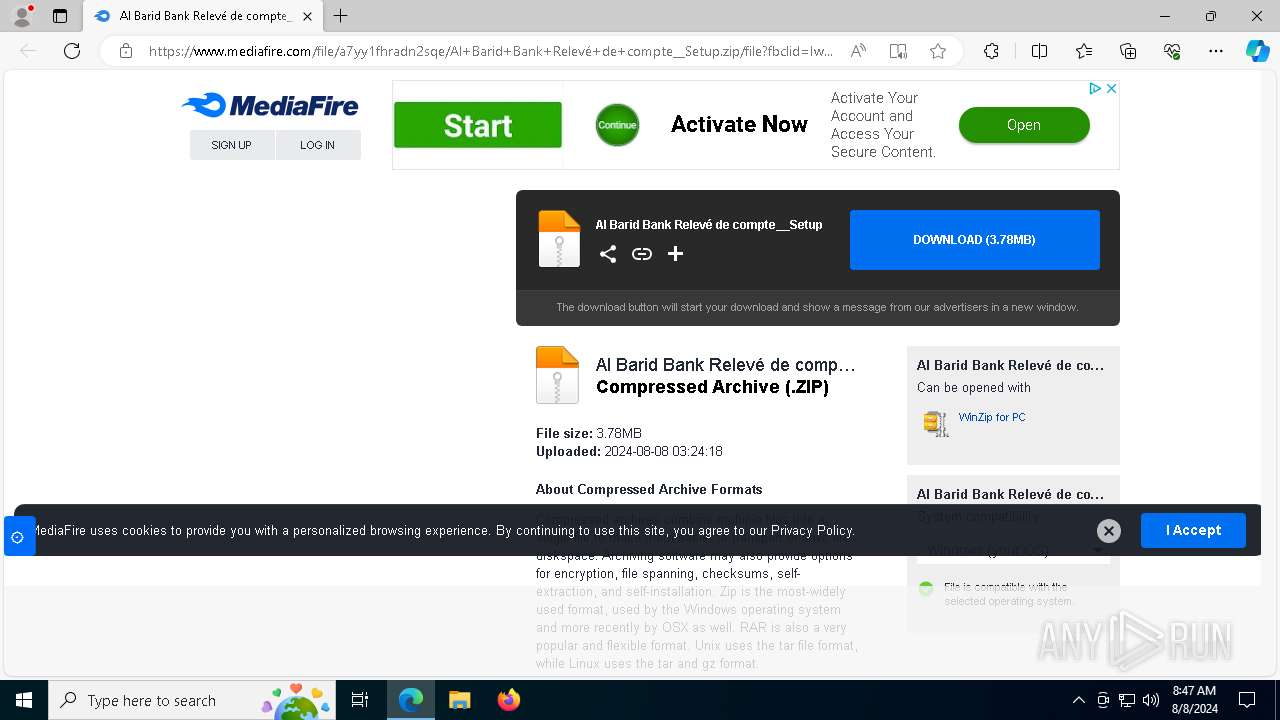The height and width of the screenshot is (720, 1280).
Task: Click the green Start ad button
Action: click(477, 125)
